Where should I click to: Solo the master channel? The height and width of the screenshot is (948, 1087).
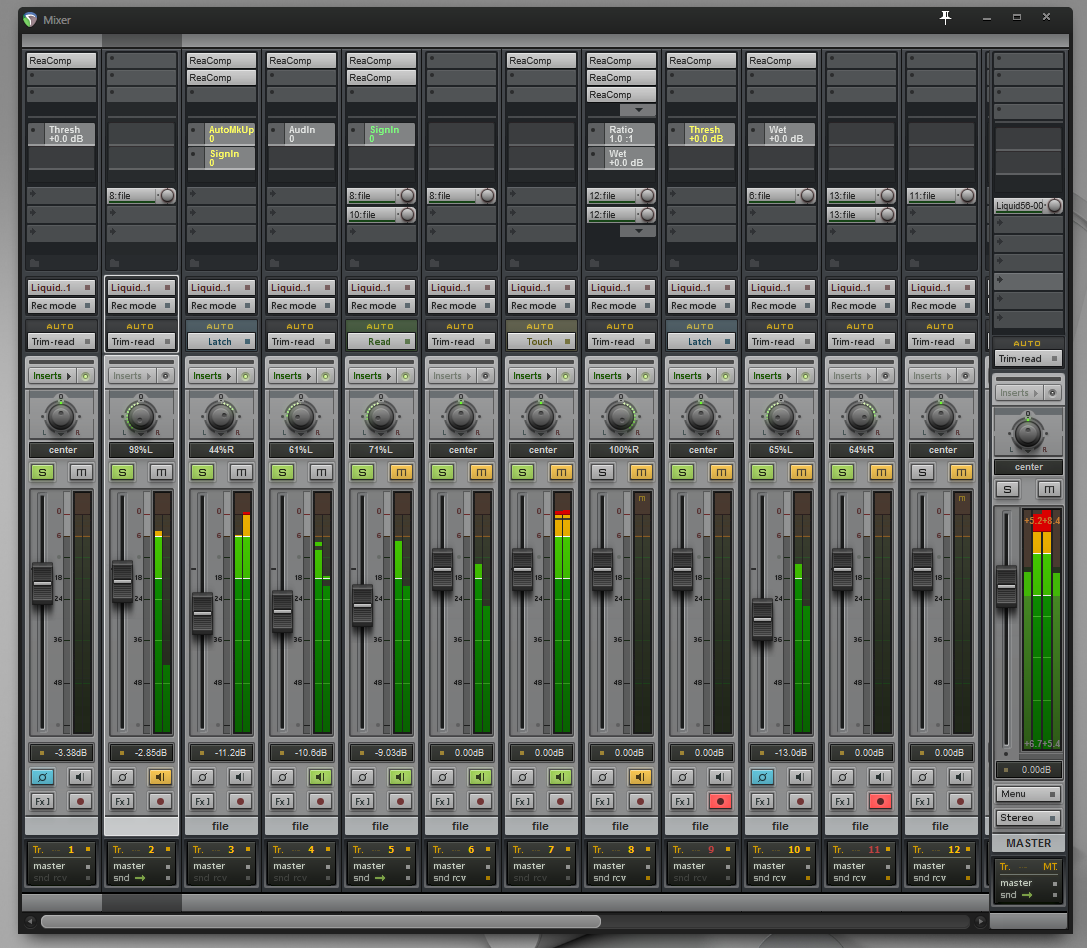click(1007, 490)
